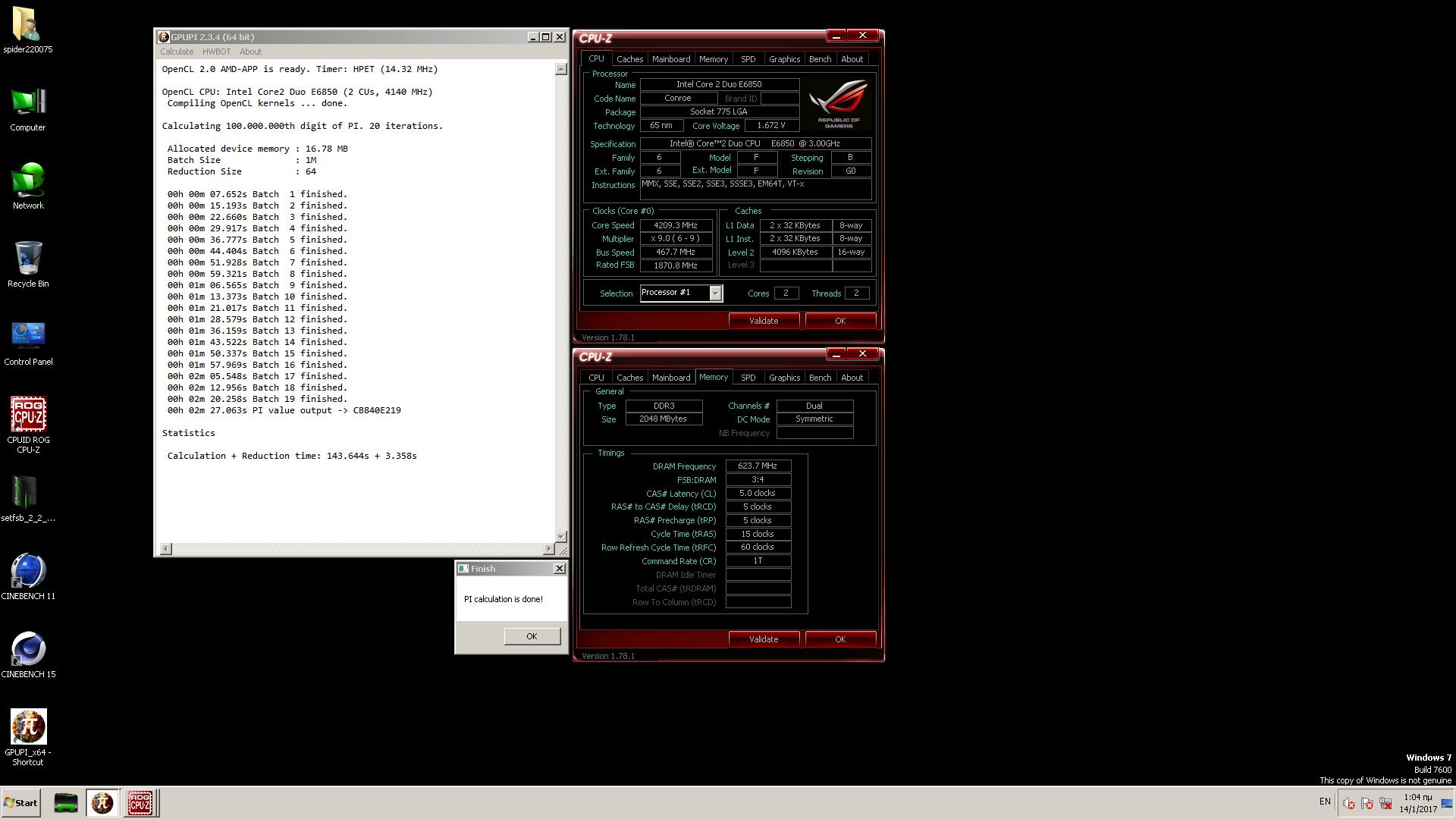Click the FSB:DRAM value 3:4
Screen dimensions: 1456x819
click(758, 480)
